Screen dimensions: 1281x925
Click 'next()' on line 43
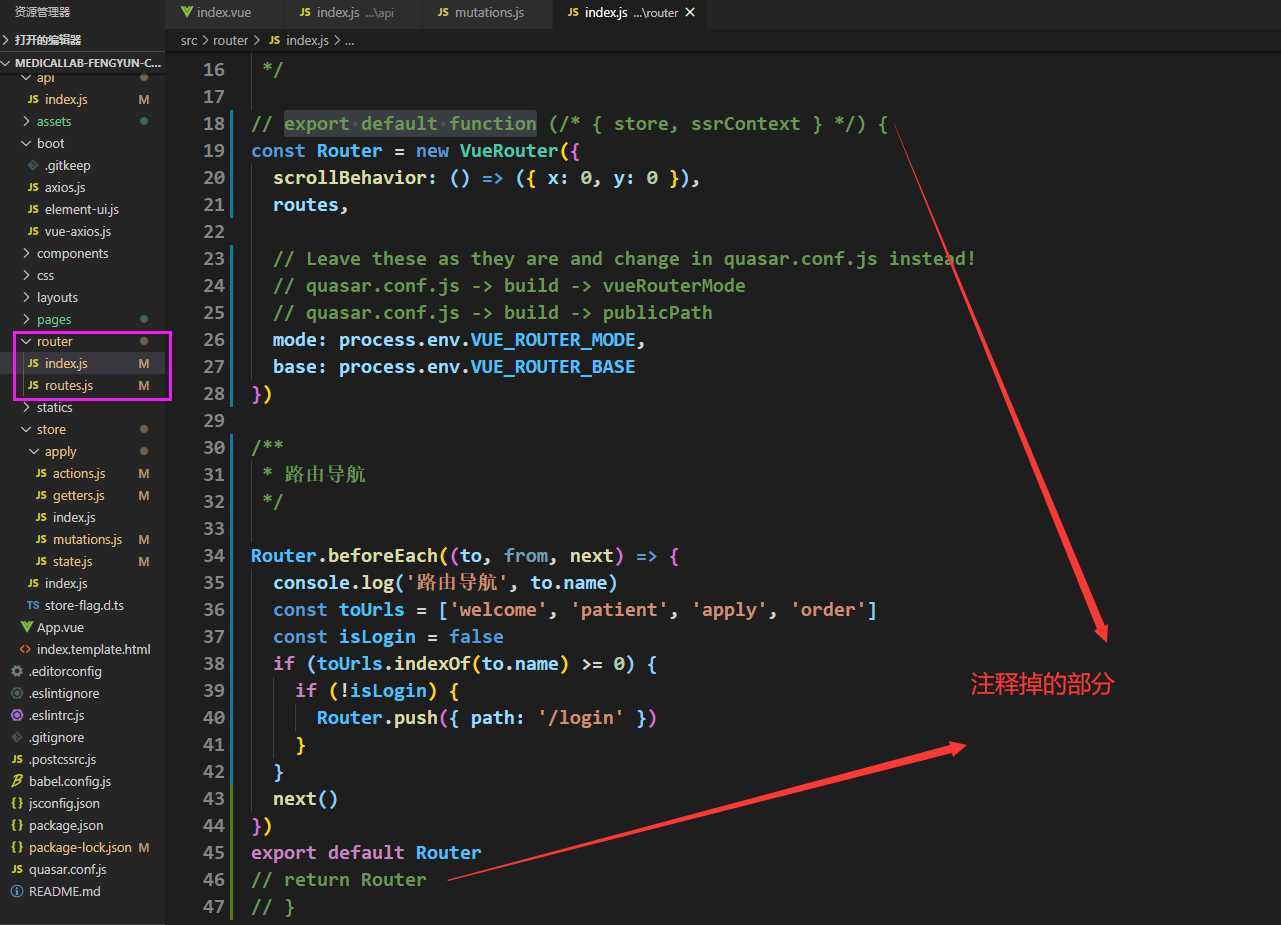pos(306,798)
